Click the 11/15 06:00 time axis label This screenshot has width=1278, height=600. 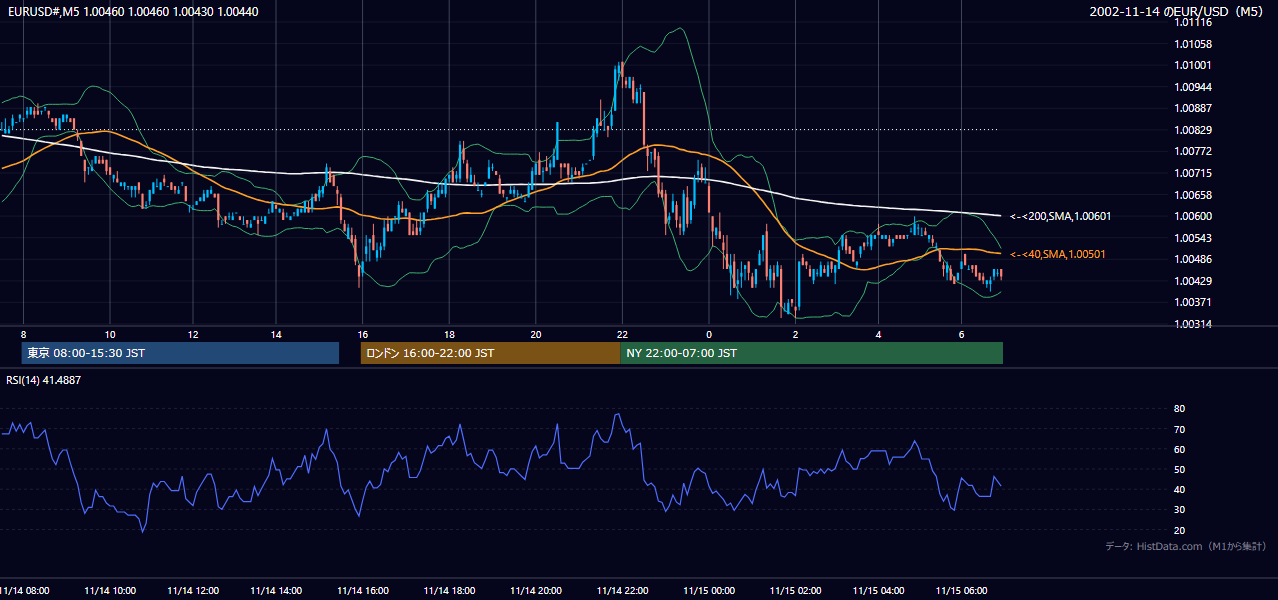pyautogui.click(x=961, y=590)
